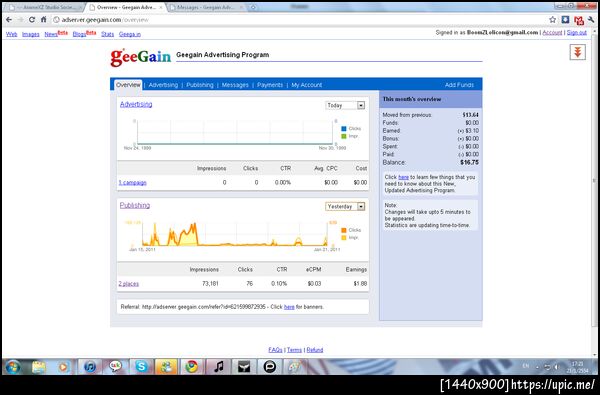Open the Refund footer link
Image resolution: width=600 pixels, height=395 pixels.
point(315,350)
